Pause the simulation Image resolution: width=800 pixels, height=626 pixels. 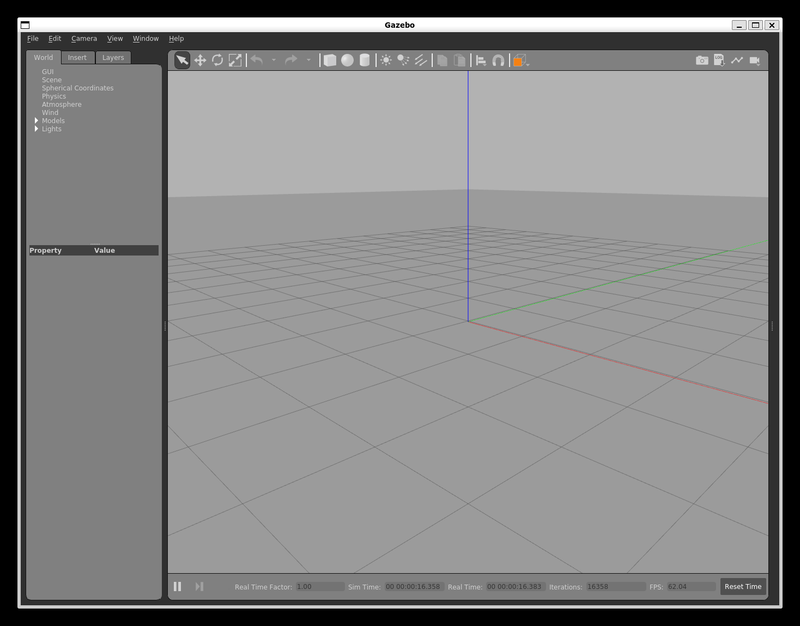click(x=178, y=586)
